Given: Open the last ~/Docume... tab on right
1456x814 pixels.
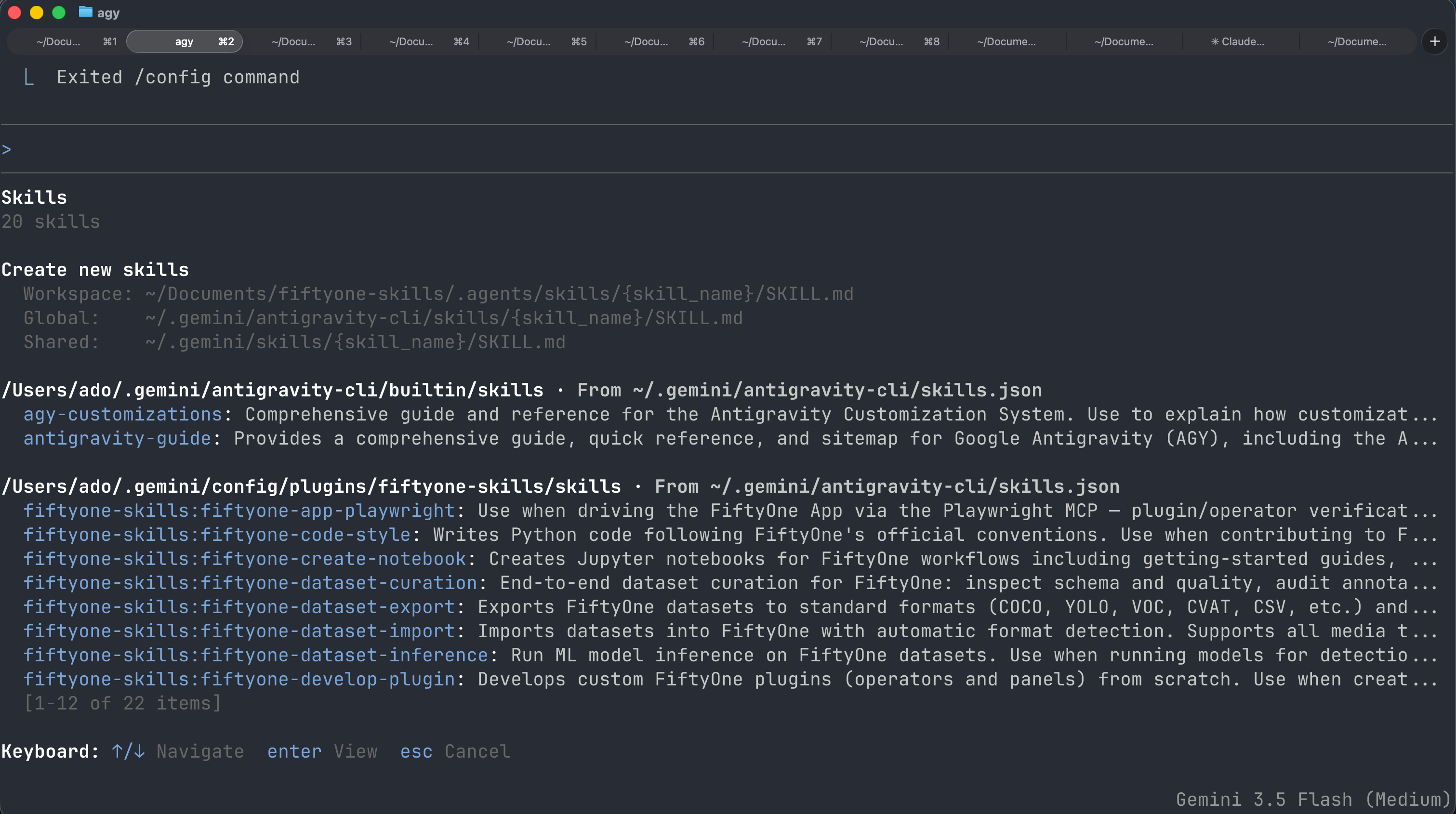Looking at the screenshot, I should pos(1357,41).
